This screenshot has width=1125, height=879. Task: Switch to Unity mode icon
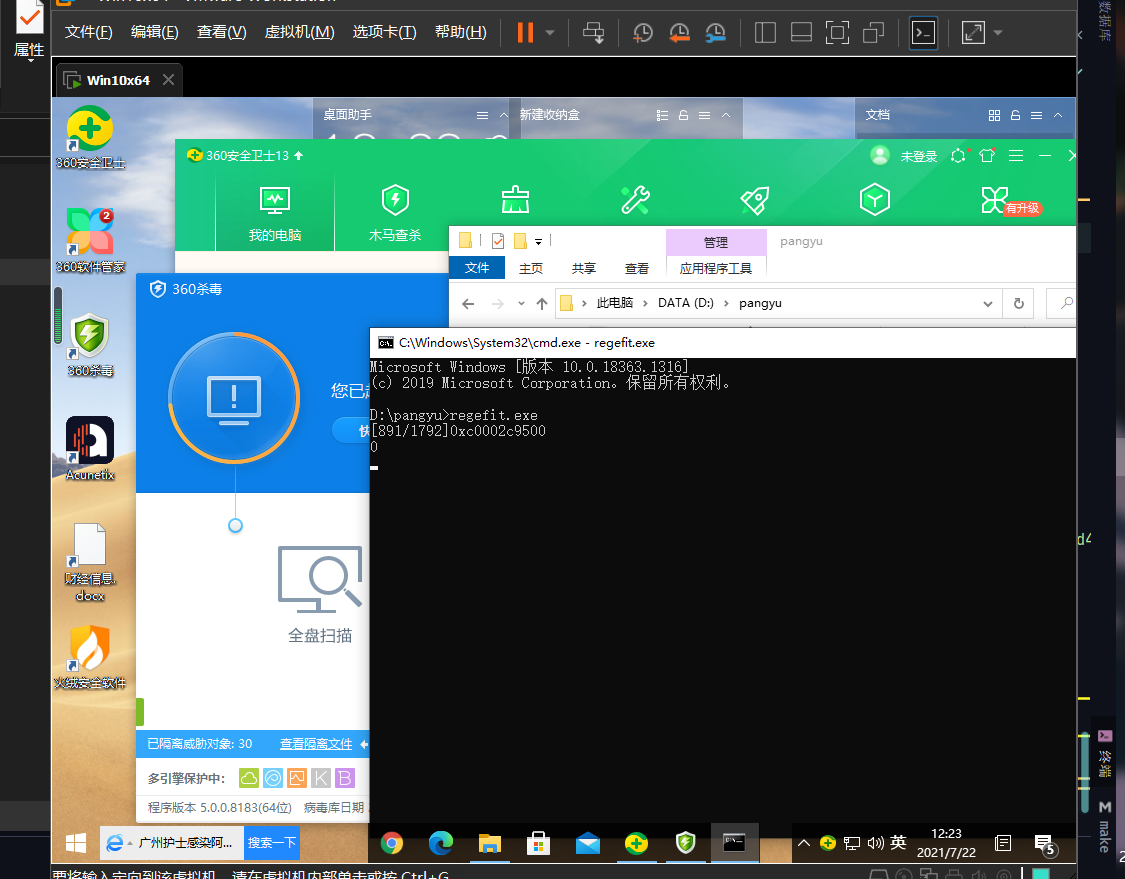(873, 32)
